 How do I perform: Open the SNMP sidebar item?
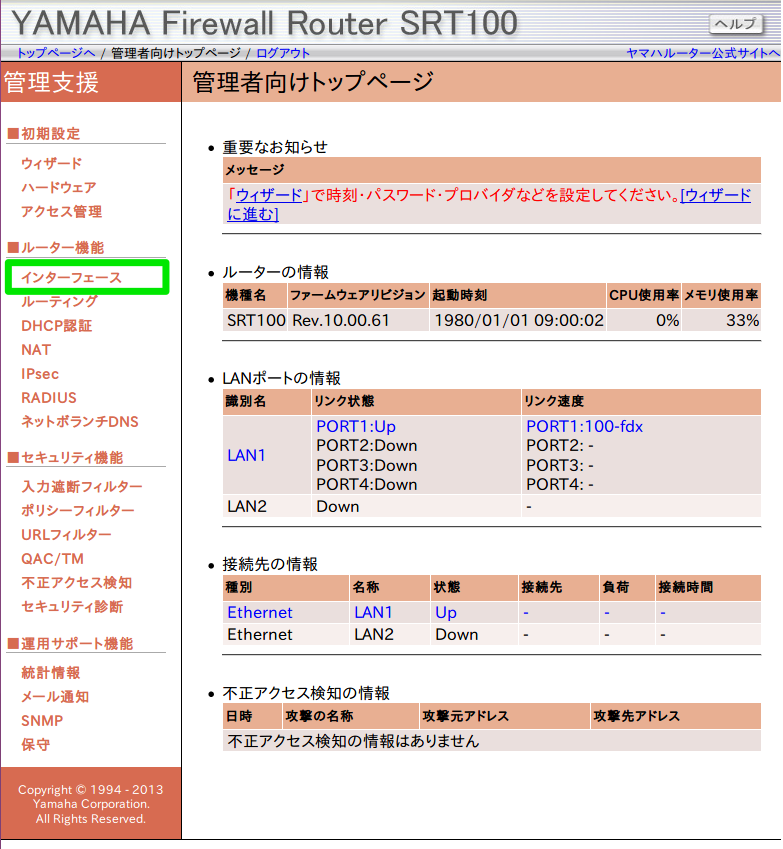click(42, 721)
